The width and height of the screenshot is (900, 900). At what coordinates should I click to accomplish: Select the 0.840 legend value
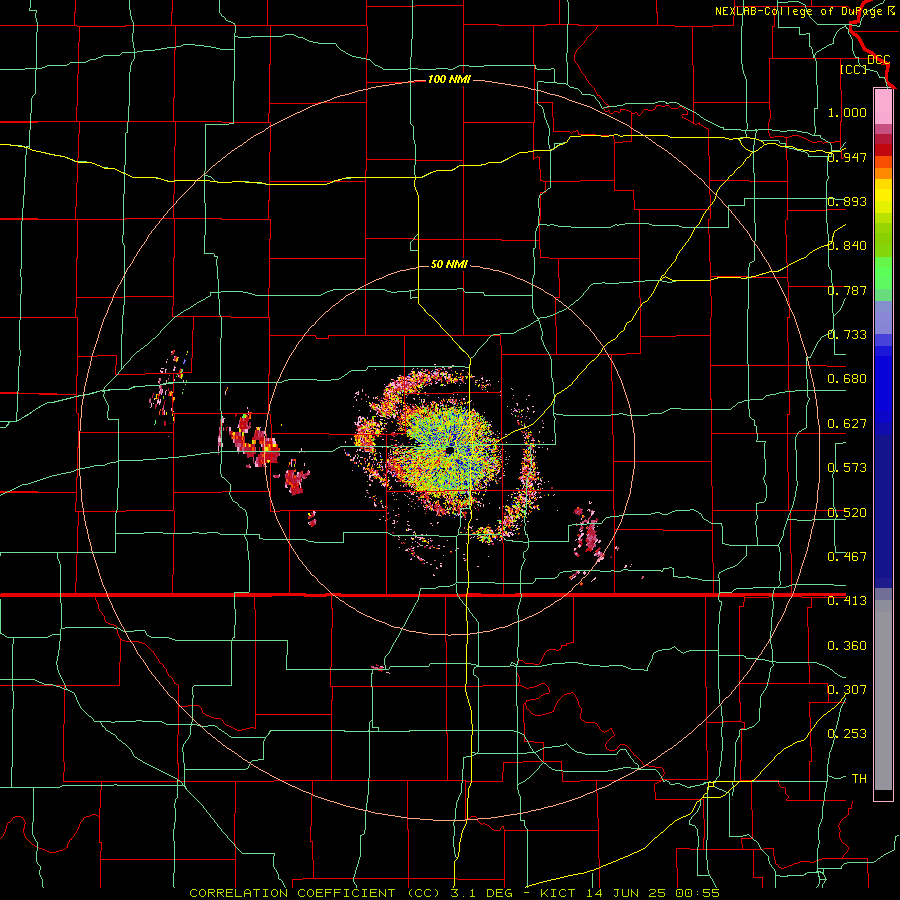847,246
